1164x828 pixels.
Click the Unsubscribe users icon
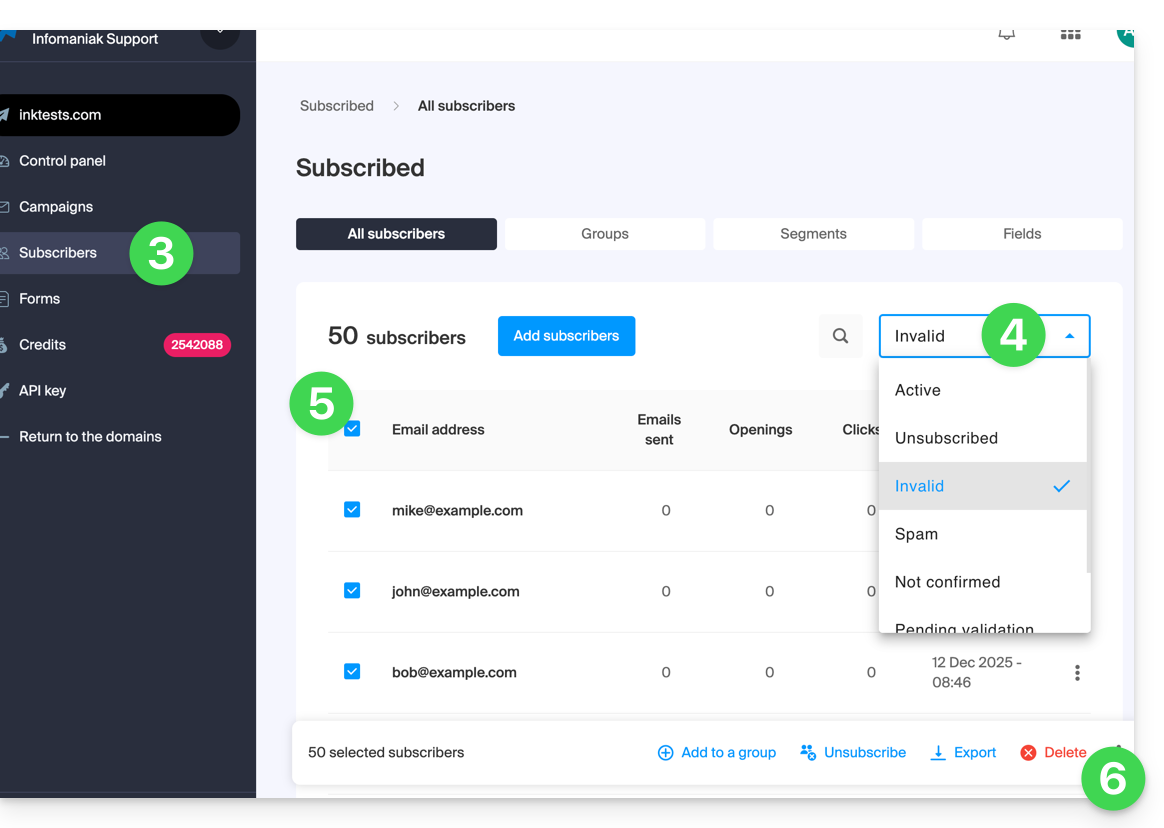[x=808, y=752]
